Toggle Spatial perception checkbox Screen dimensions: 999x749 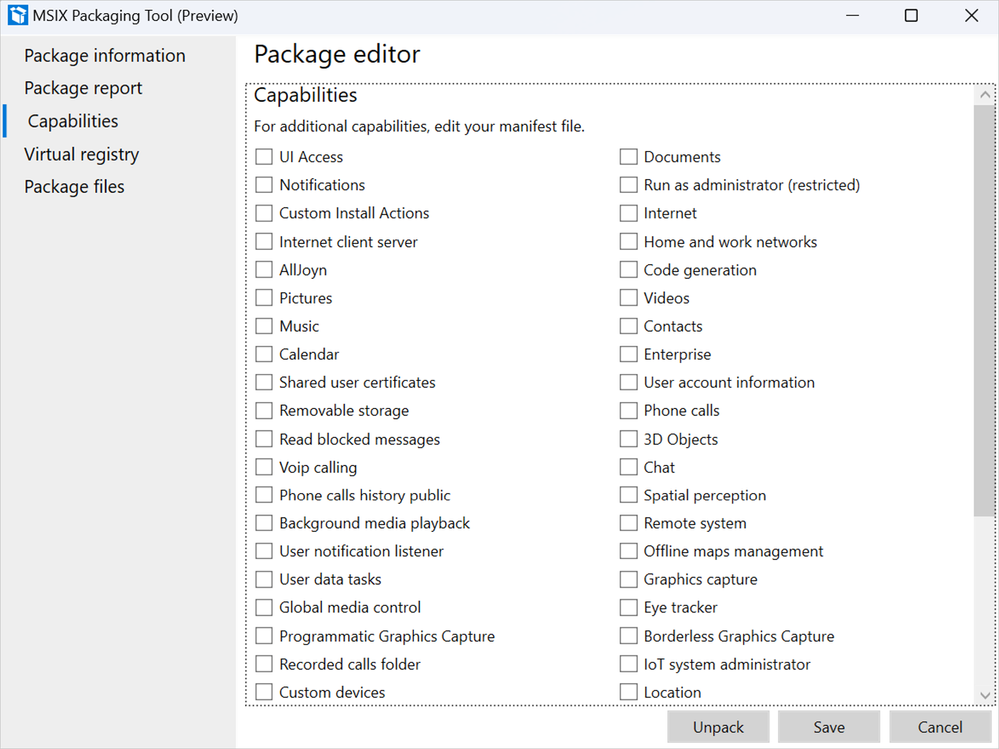coord(628,495)
